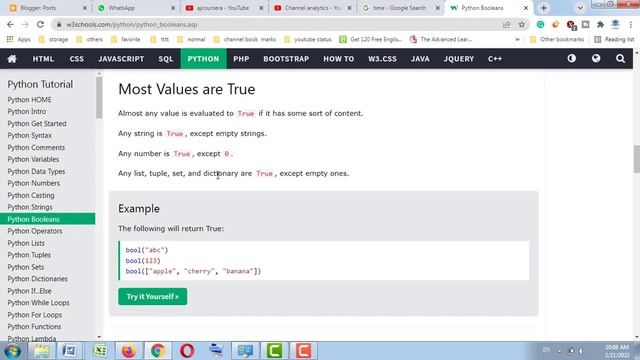
Task: Click the sidebar scrollbar thumb
Action: pos(99,98)
